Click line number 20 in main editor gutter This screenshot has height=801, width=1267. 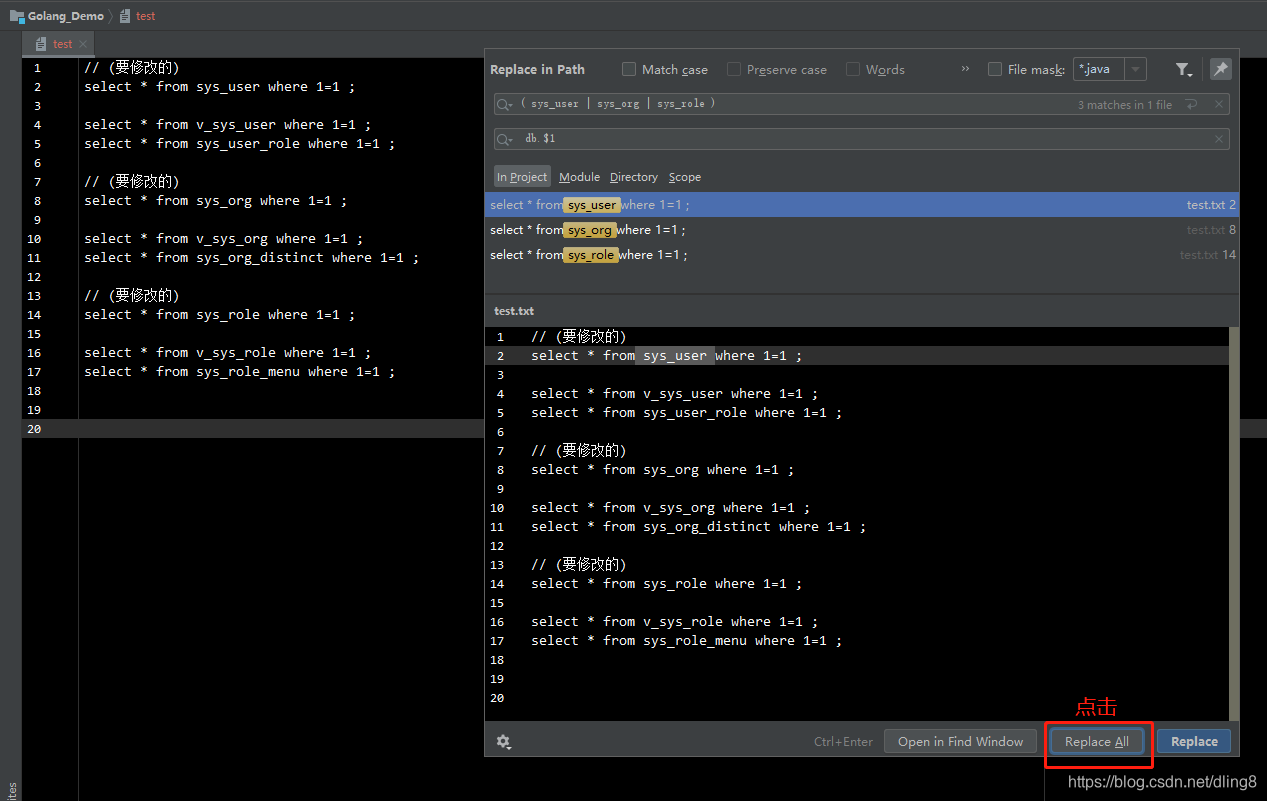35,428
